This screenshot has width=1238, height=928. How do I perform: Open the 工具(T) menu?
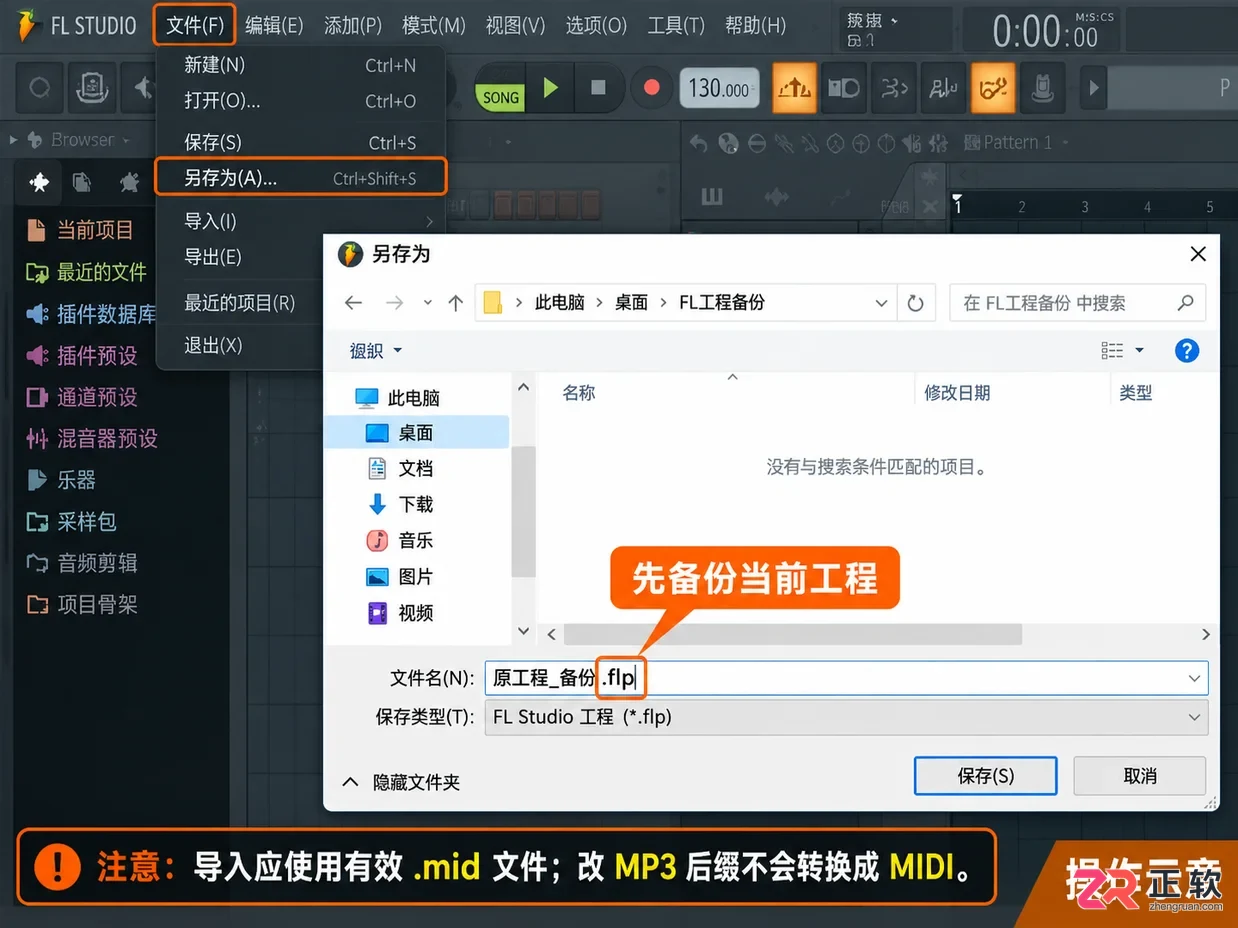(x=676, y=26)
